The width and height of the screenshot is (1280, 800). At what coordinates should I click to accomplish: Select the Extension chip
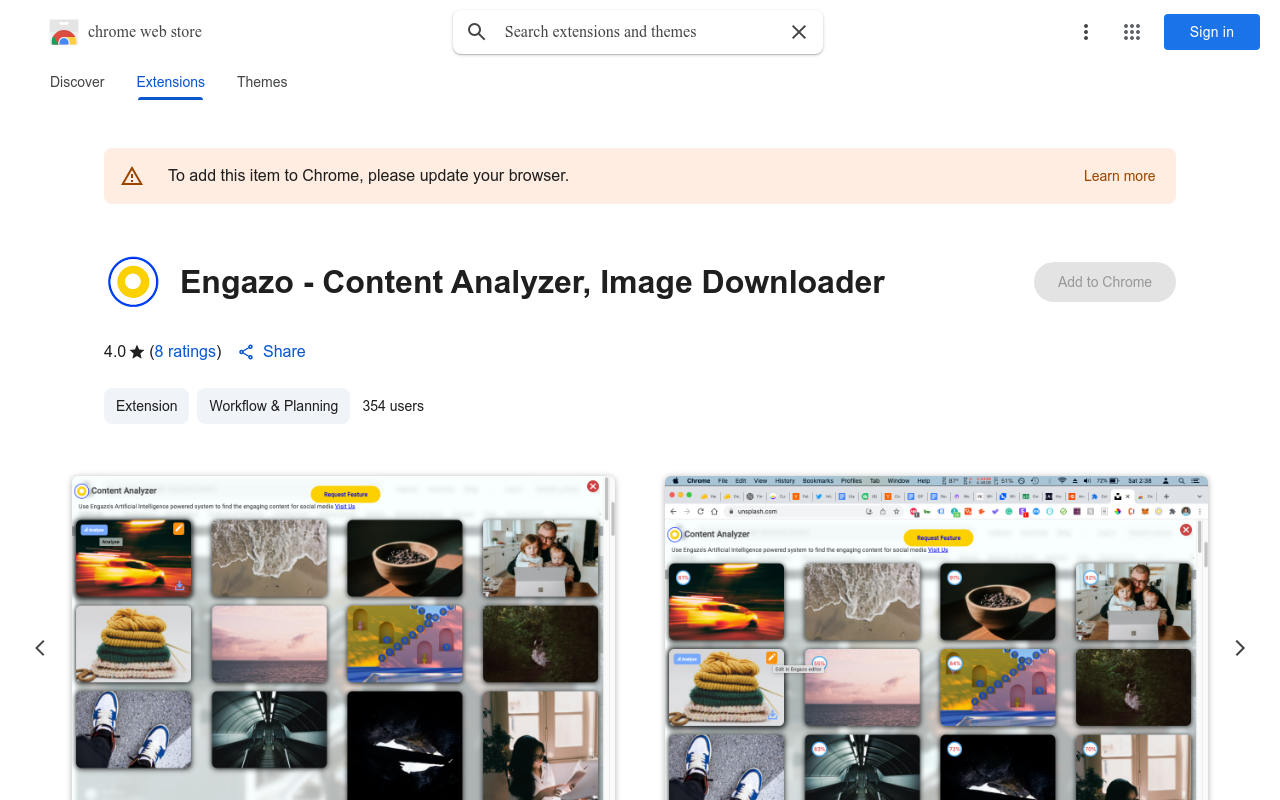coord(146,406)
